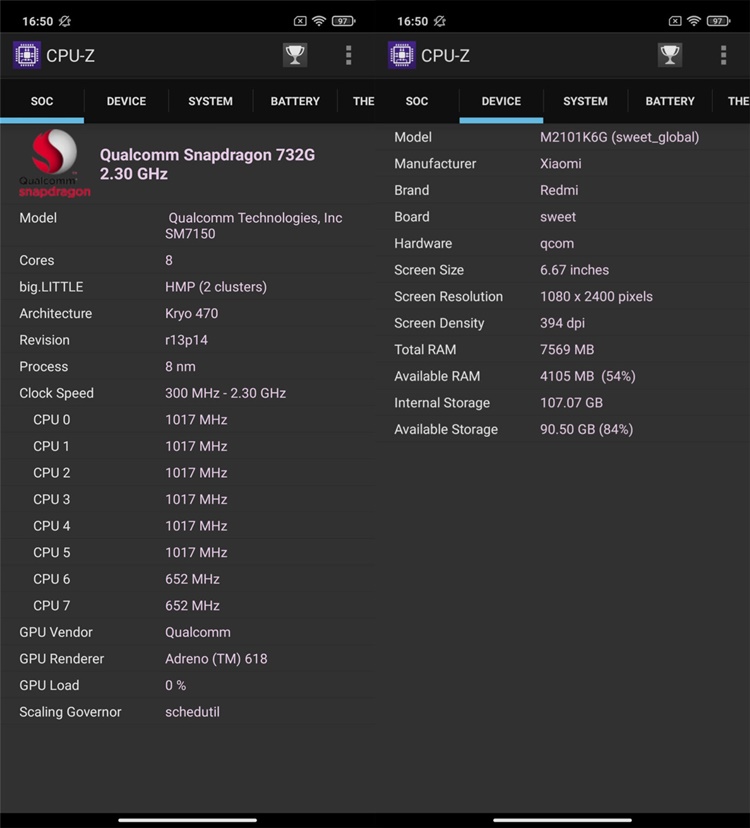This screenshot has height=828, width=750.
Task: Tap CPU 7 row at 652 MHz
Action: click(x=188, y=606)
